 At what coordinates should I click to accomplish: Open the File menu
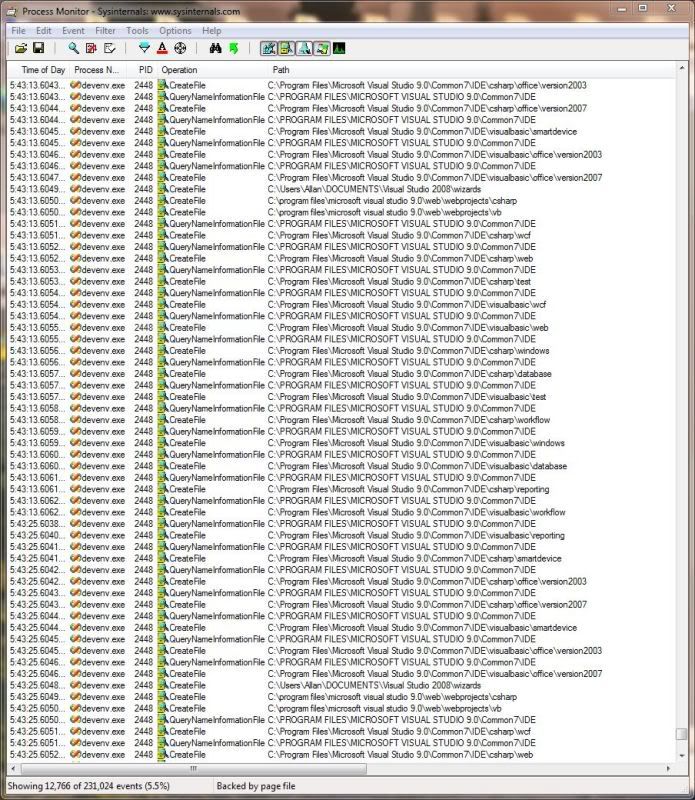coord(18,31)
